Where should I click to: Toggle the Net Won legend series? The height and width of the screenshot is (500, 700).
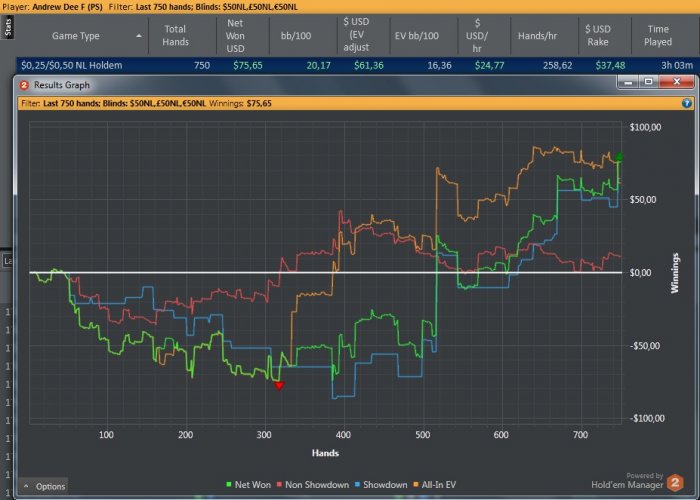pyautogui.click(x=248, y=485)
